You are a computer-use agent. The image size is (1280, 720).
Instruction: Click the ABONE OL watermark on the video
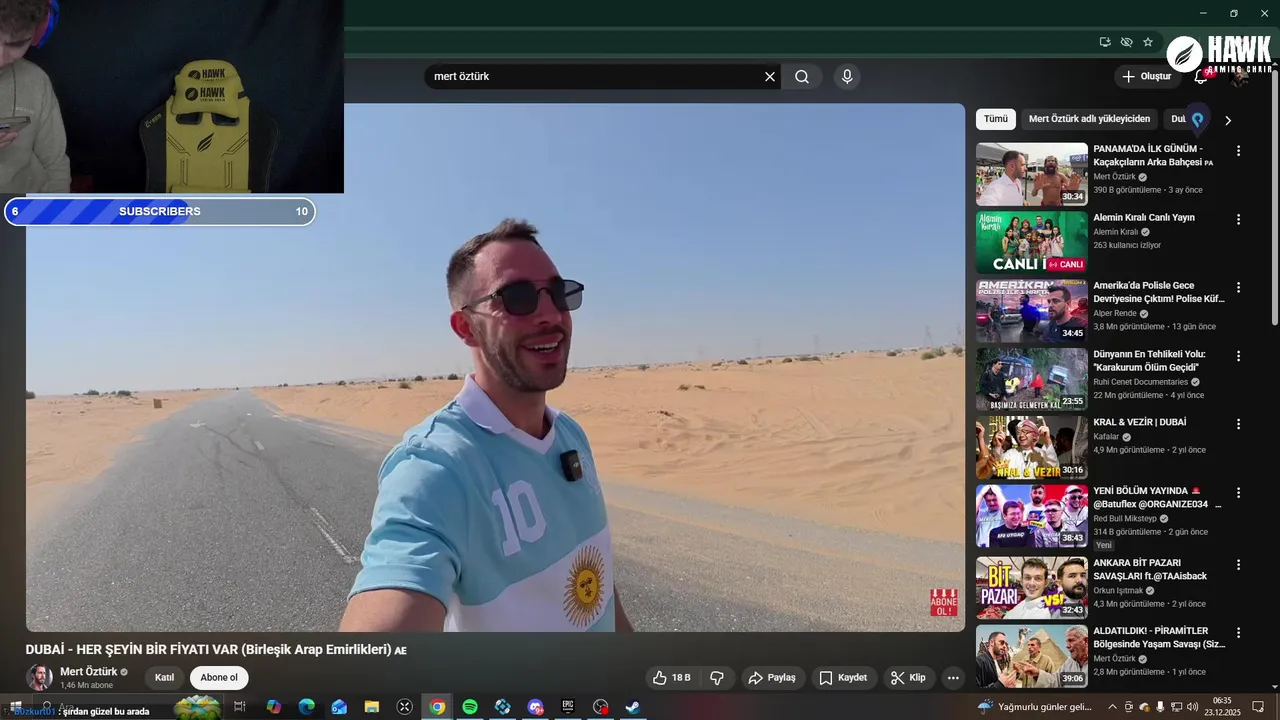tap(944, 603)
